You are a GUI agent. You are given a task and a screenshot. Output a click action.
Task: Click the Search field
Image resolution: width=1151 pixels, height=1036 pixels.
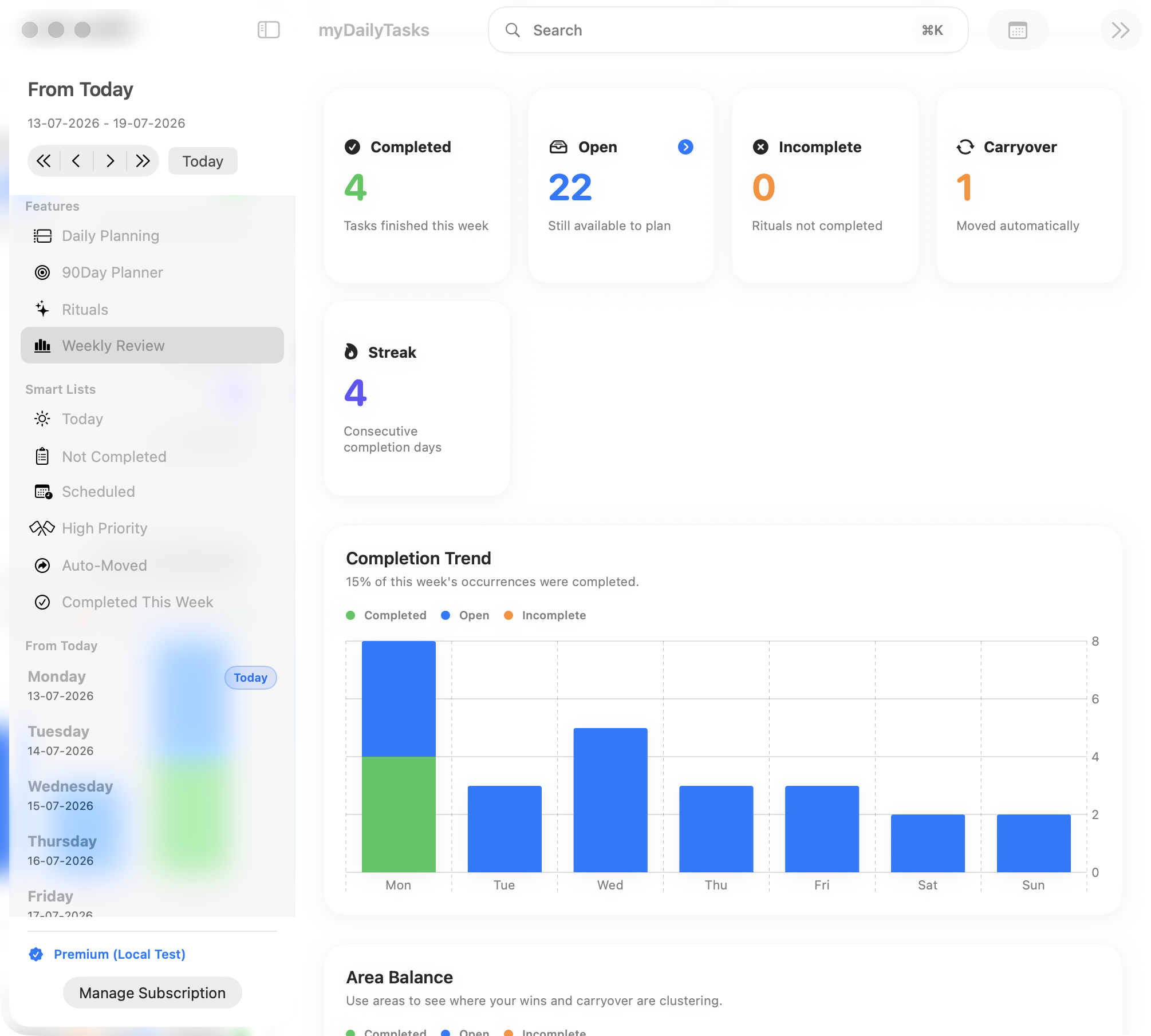pyautogui.click(x=728, y=30)
